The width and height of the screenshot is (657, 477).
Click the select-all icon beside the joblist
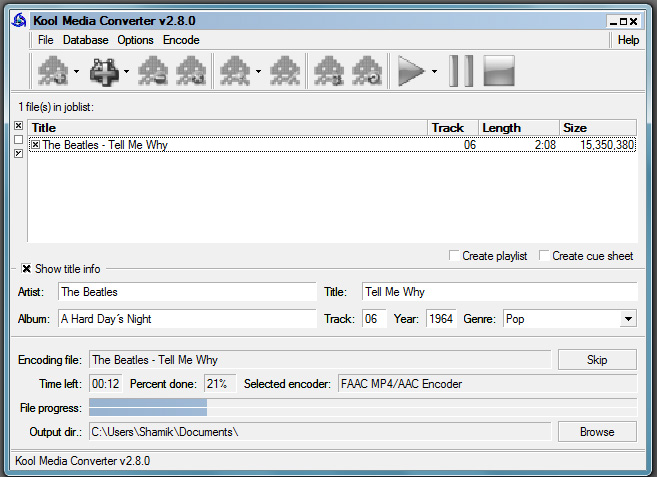coord(18,126)
